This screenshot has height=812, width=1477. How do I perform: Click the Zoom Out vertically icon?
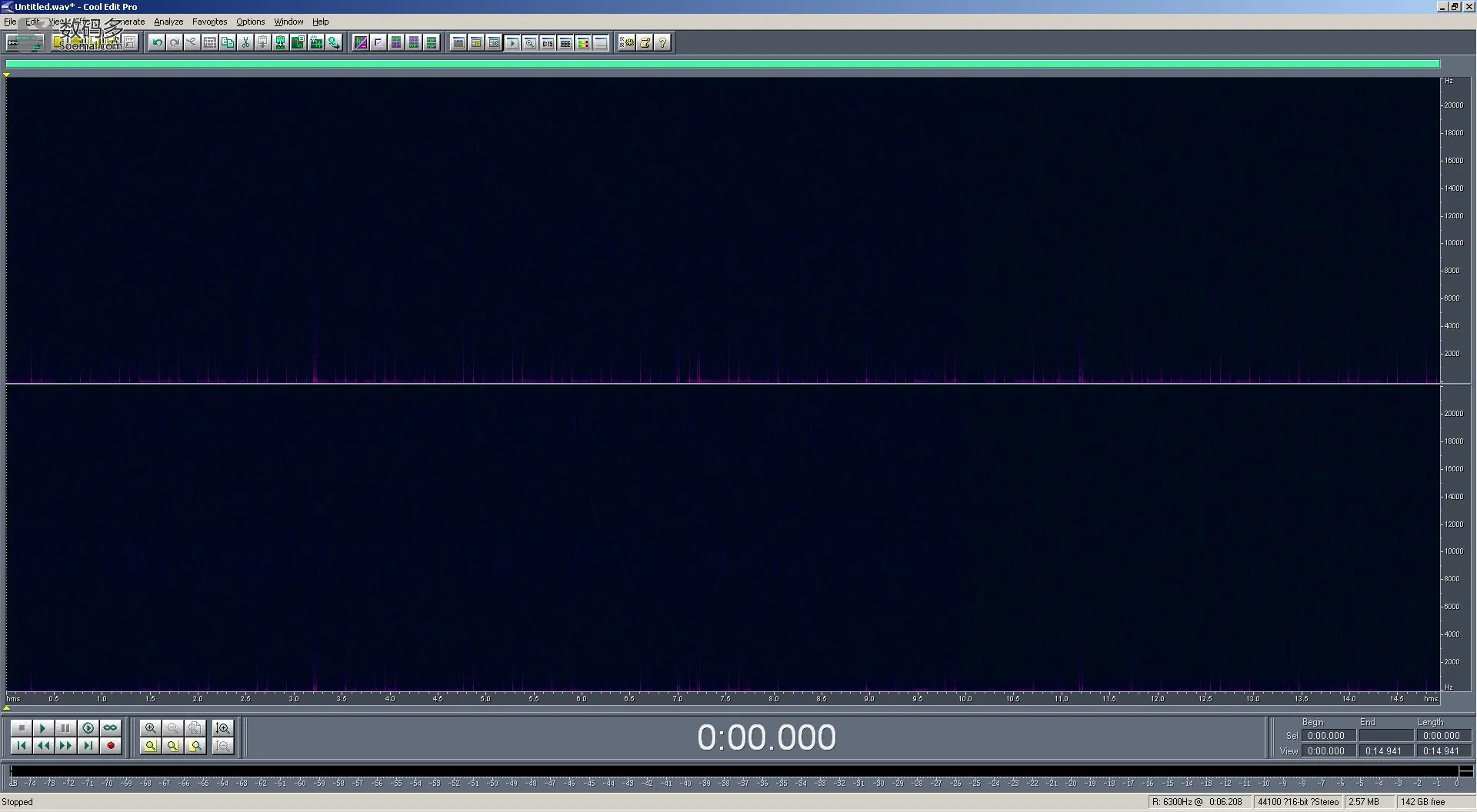[223, 745]
